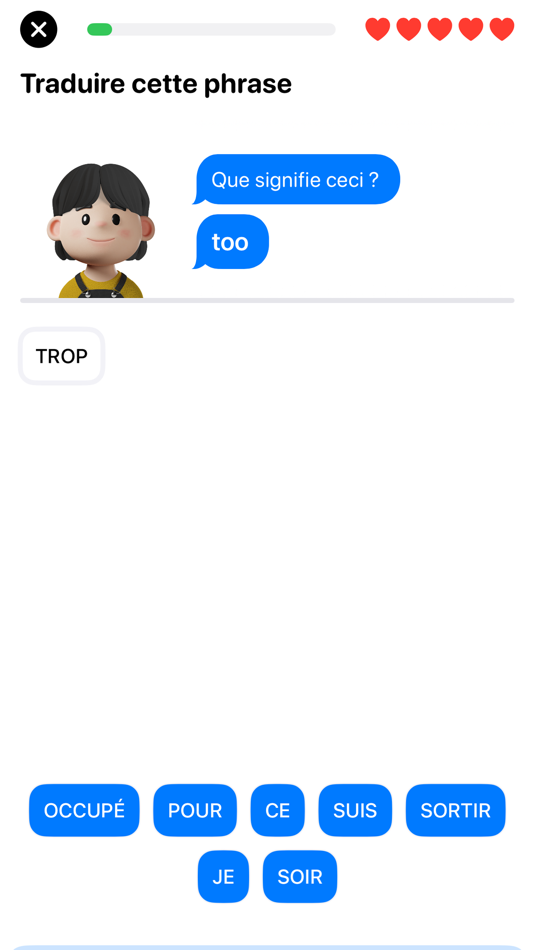Tap the last red heart icon
Viewport: 534px width, 950px height.
pos(502,29)
